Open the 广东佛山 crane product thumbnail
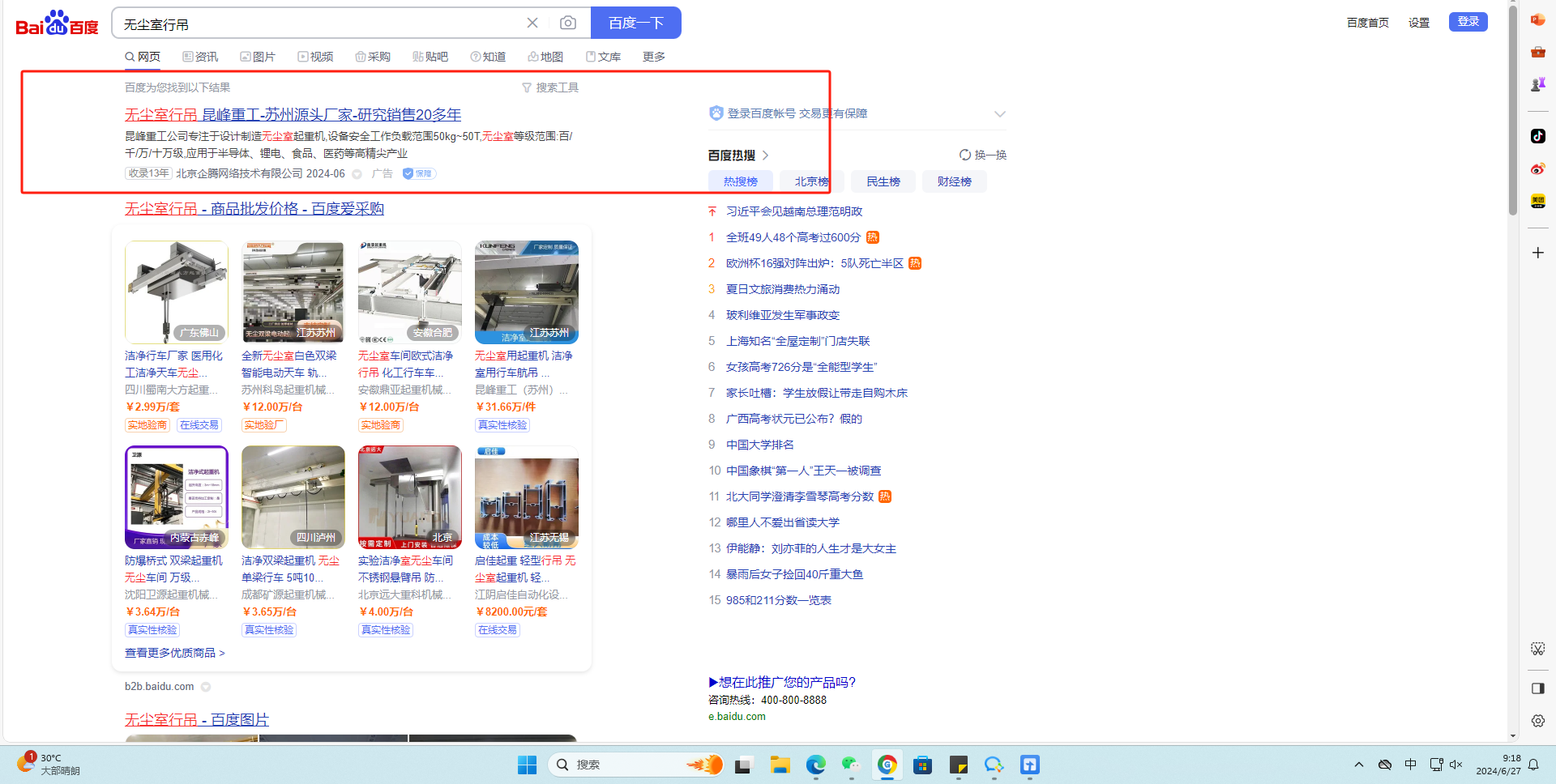This screenshot has width=1556, height=784. pyautogui.click(x=177, y=292)
